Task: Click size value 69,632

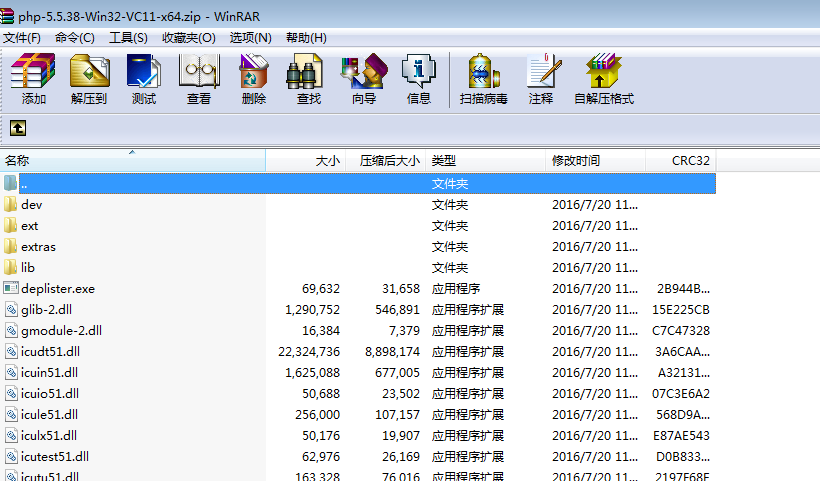Action: [321, 289]
